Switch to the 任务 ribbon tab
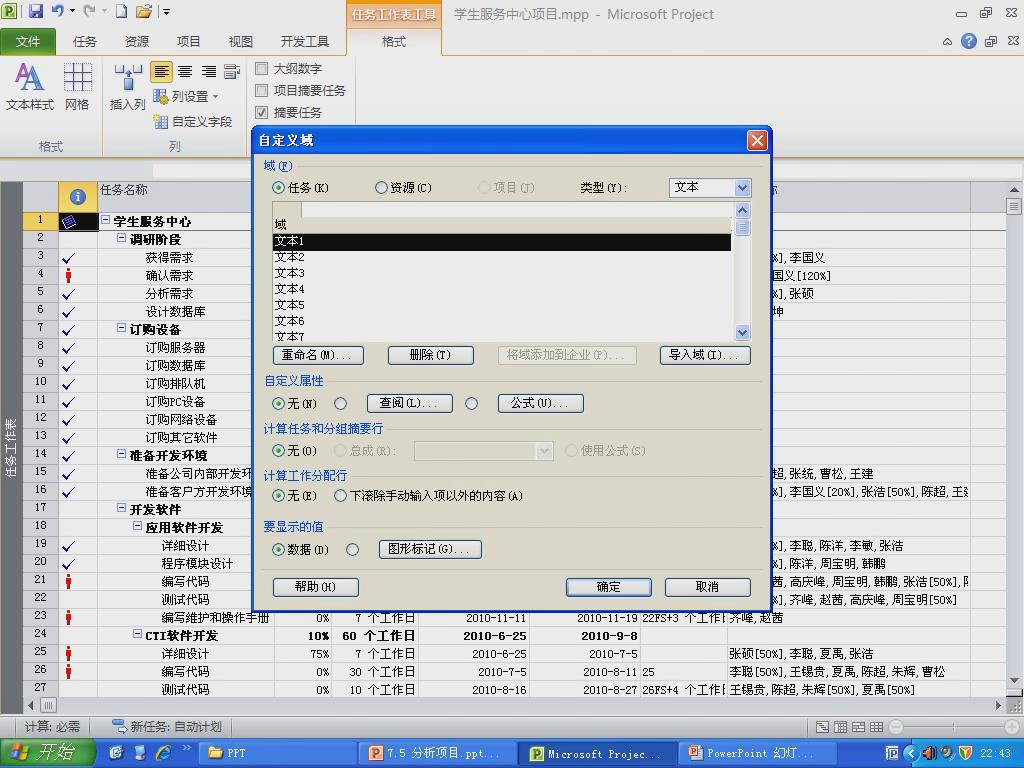This screenshot has width=1024, height=768. pos(84,42)
